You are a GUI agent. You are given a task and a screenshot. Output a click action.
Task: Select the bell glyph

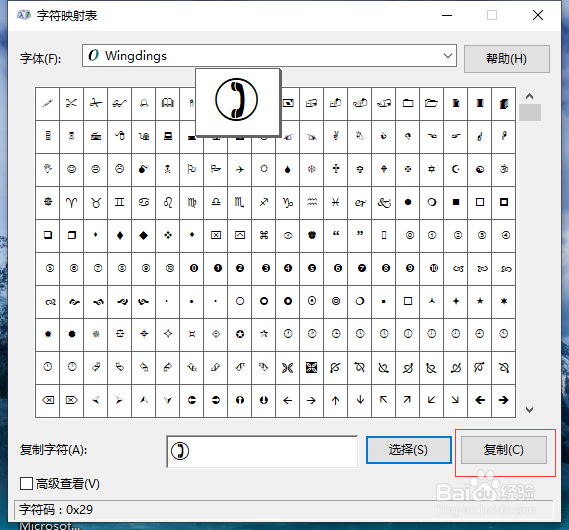pyautogui.click(x=144, y=104)
